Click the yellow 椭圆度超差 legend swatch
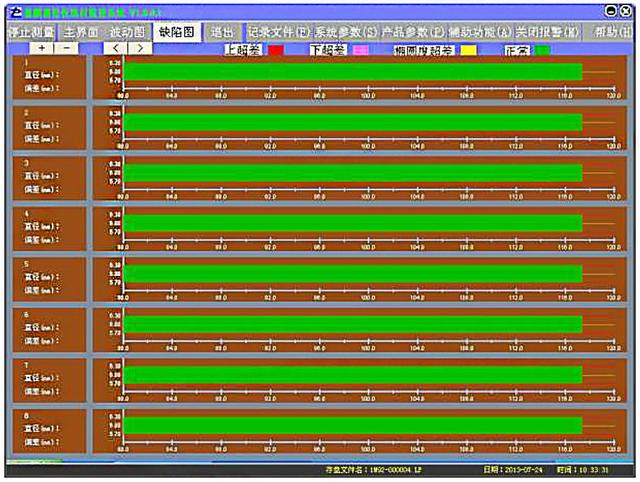 468,49
